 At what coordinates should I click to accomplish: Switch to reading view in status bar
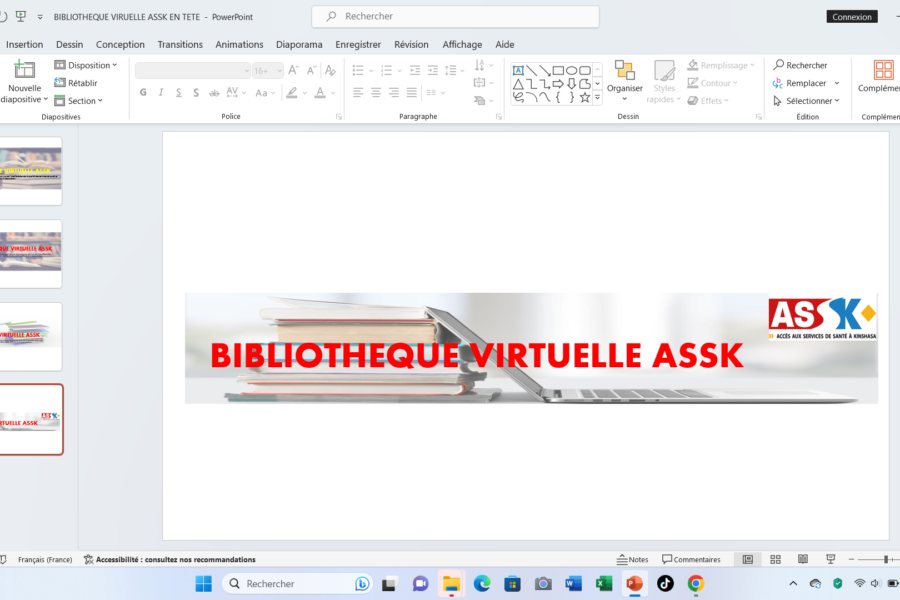803,559
